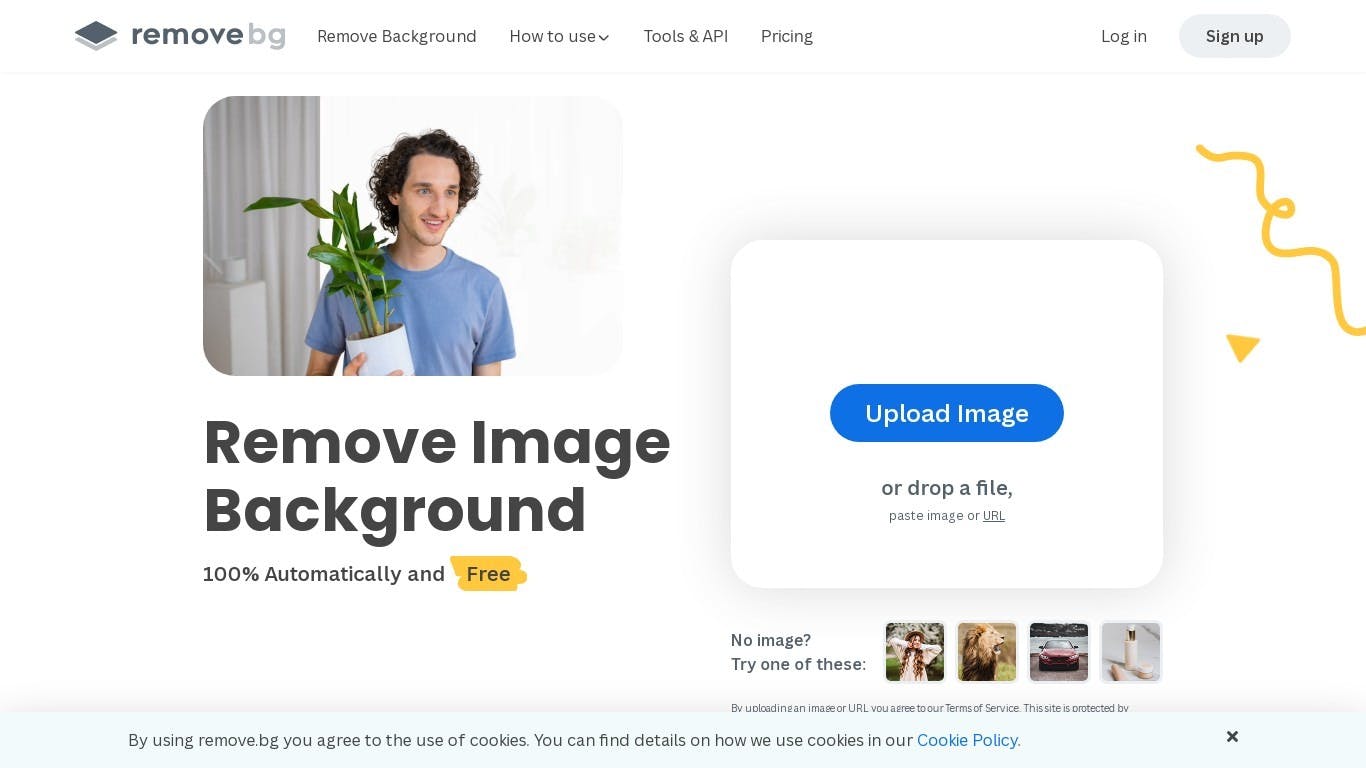
Task: Click the remove.bg wordmark text
Action: (208, 36)
